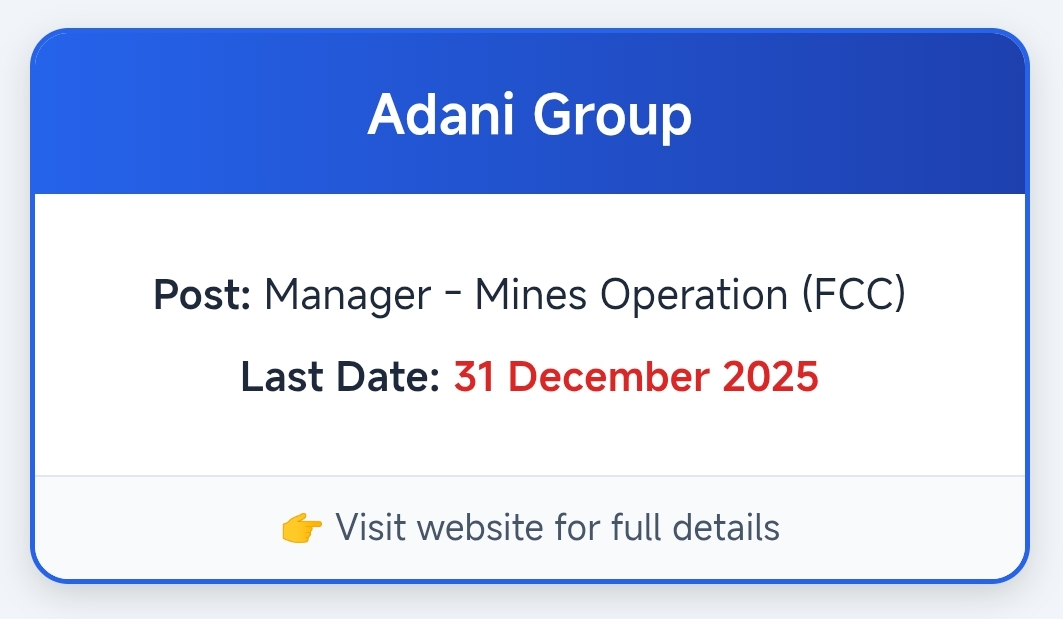
Task: Click the red year 2025
Action: coord(771,378)
